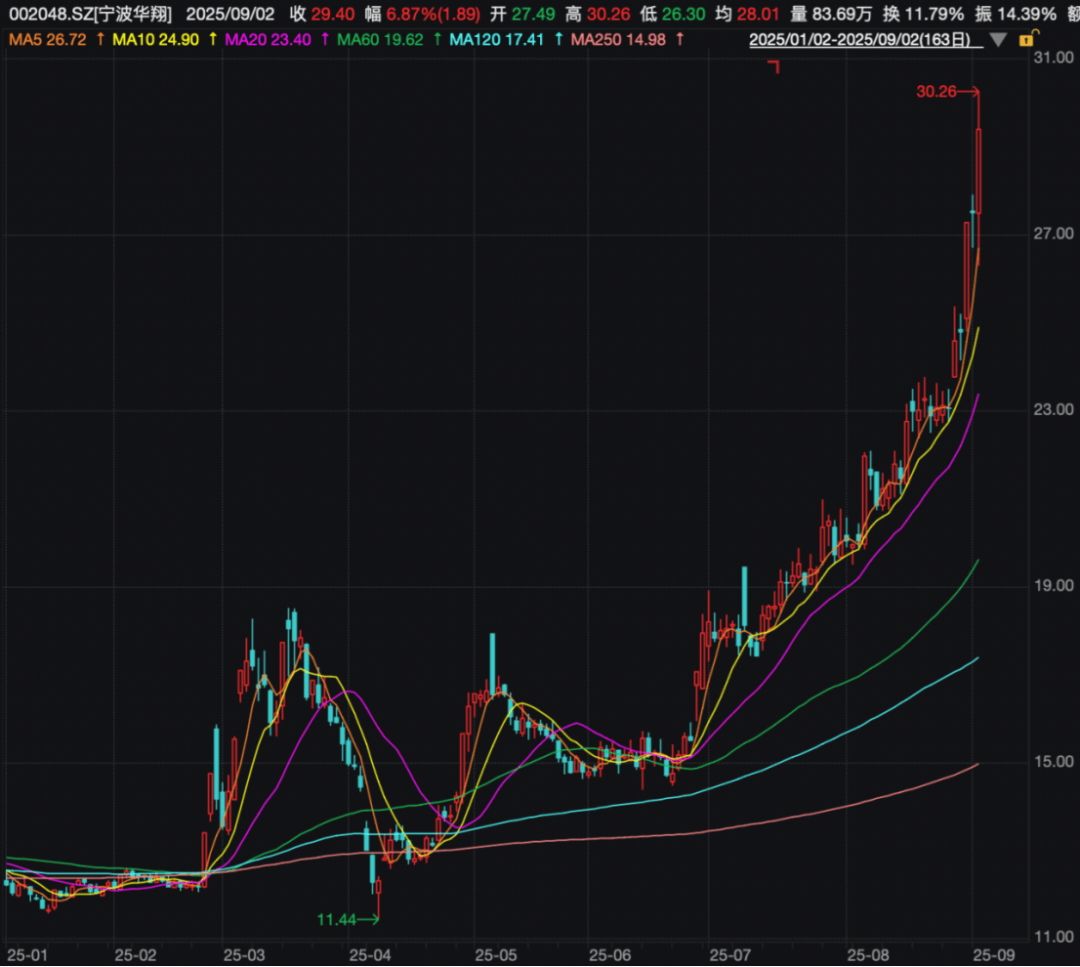Click the 11.44 low price marker
The width and height of the screenshot is (1080, 967).
click(337, 919)
